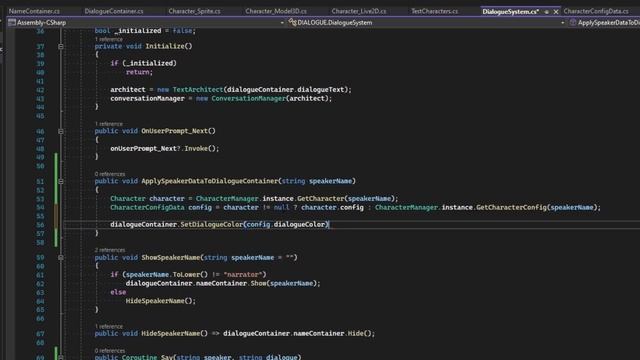
Task: Click the ConversationManager constructor call
Action: click(271, 98)
